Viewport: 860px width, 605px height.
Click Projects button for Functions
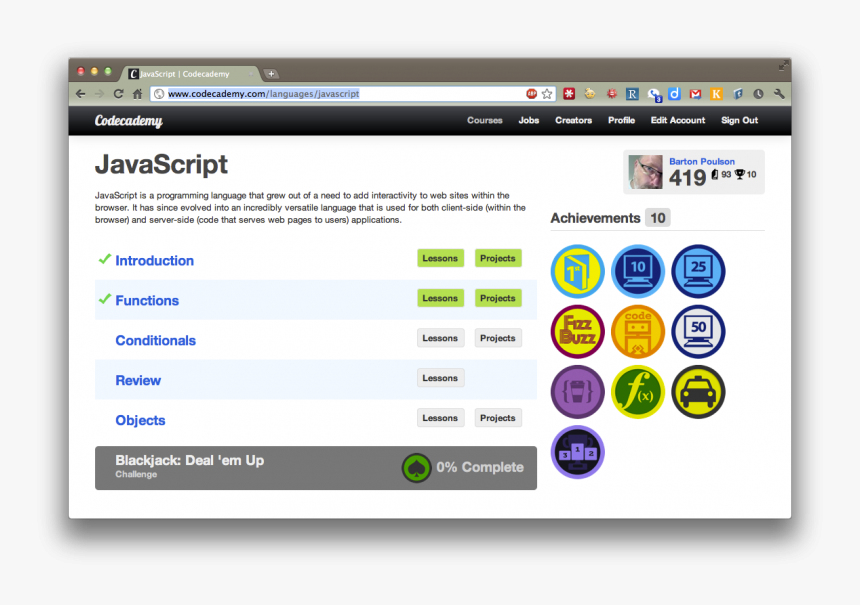(x=498, y=298)
